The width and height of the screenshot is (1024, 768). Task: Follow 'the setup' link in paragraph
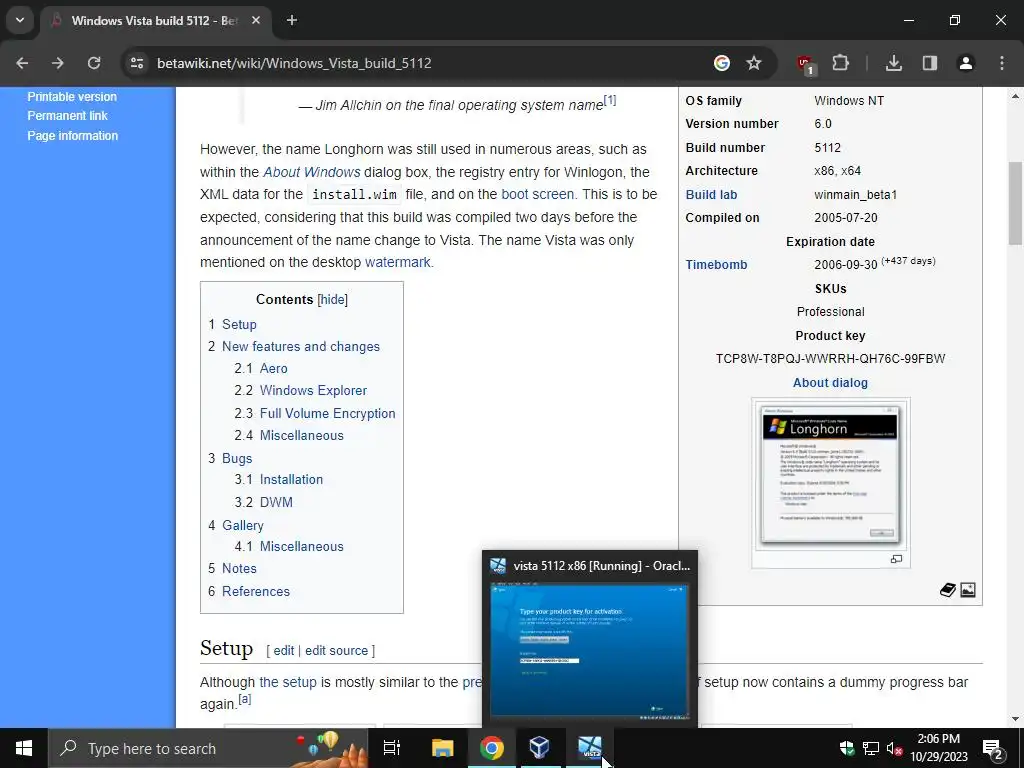click(288, 682)
